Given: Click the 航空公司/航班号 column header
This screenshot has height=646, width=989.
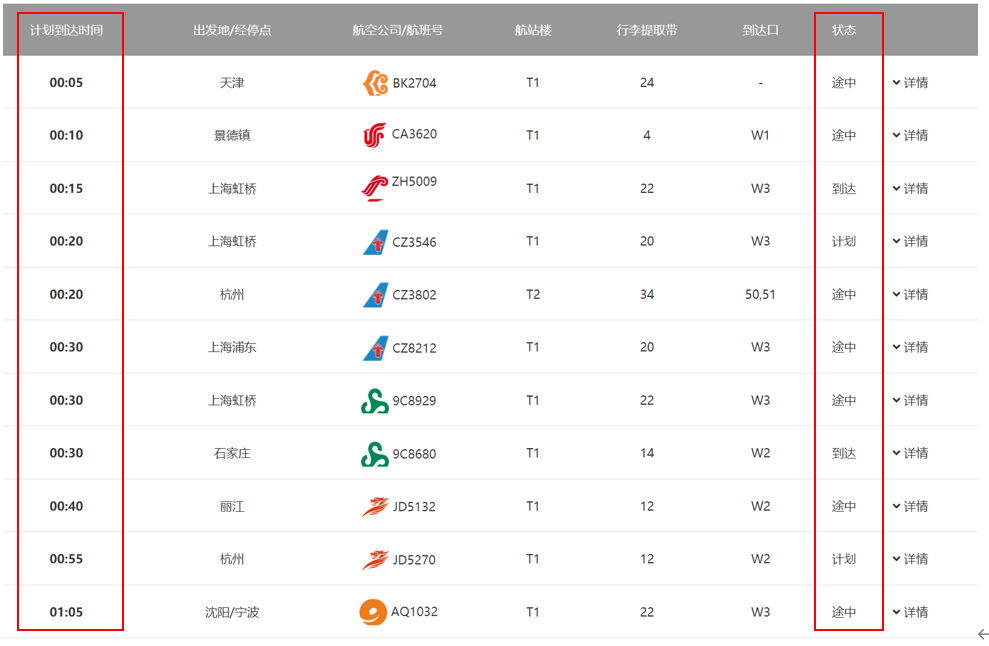Looking at the screenshot, I should pyautogui.click(x=398, y=30).
